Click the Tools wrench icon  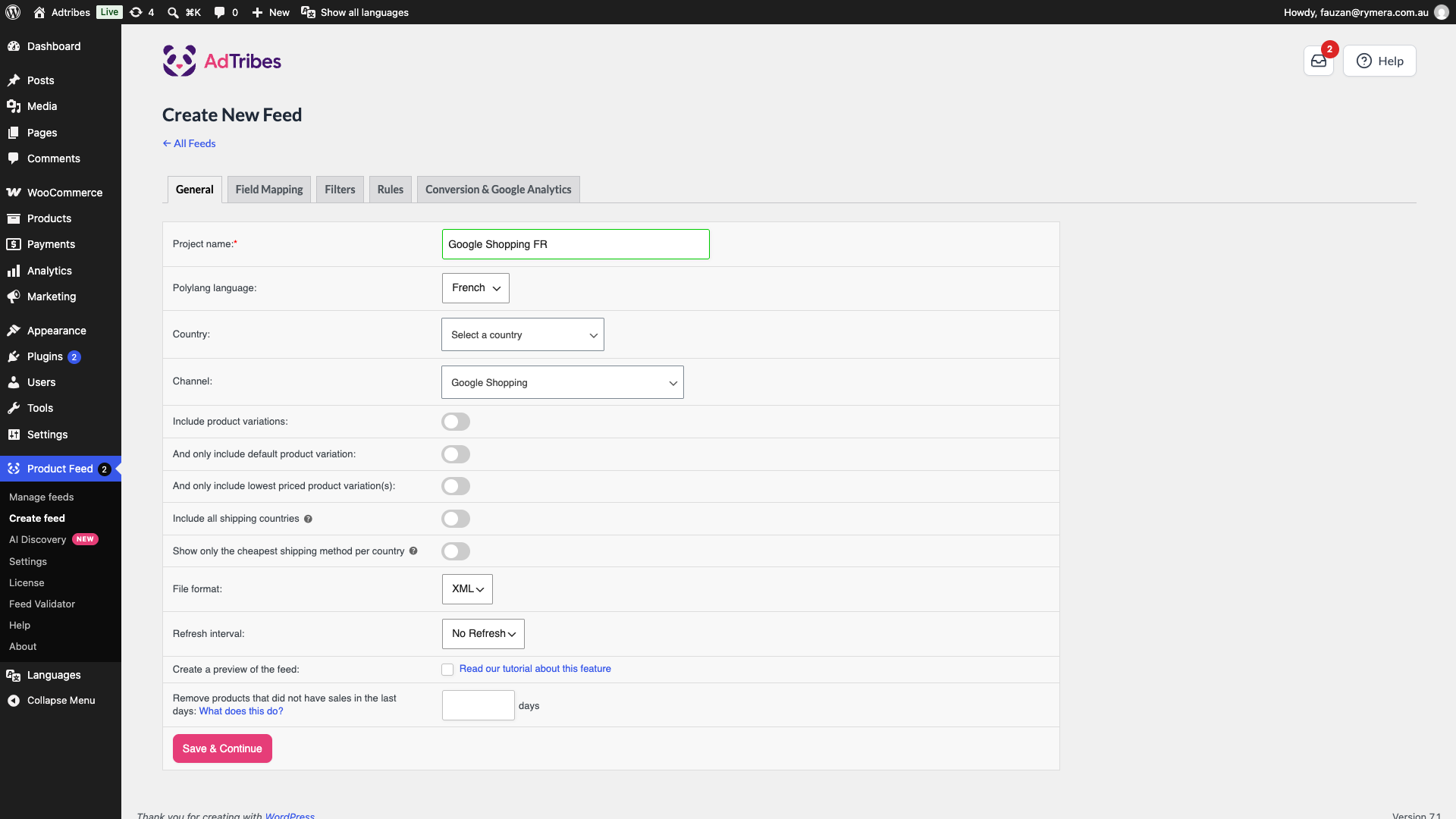coord(14,408)
